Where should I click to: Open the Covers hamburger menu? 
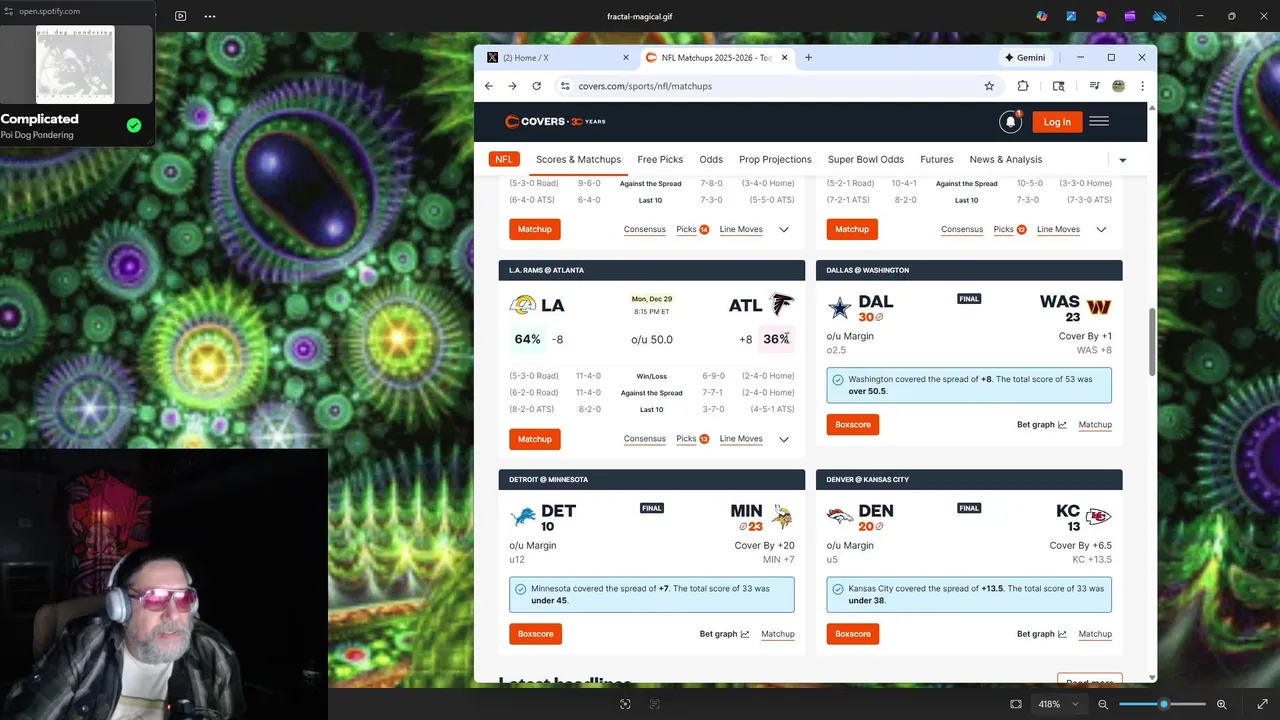1099,122
